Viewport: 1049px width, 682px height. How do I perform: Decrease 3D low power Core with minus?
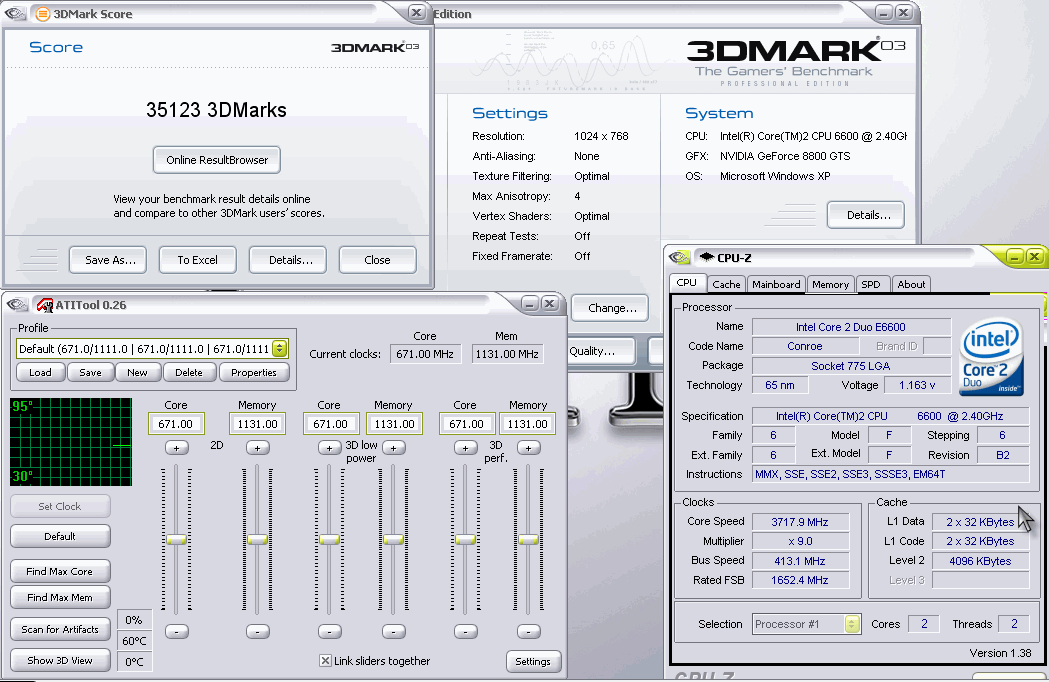coord(329,631)
